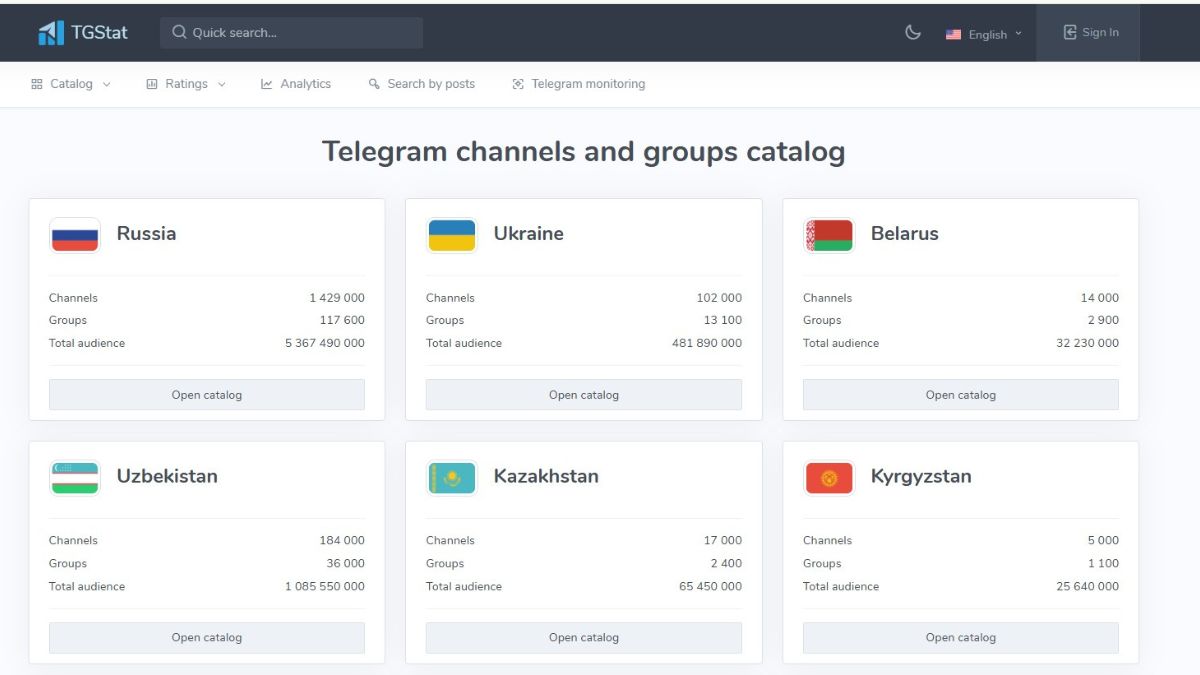Viewport: 1200px width, 675px height.
Task: Focus the Quick search field
Action: [291, 33]
